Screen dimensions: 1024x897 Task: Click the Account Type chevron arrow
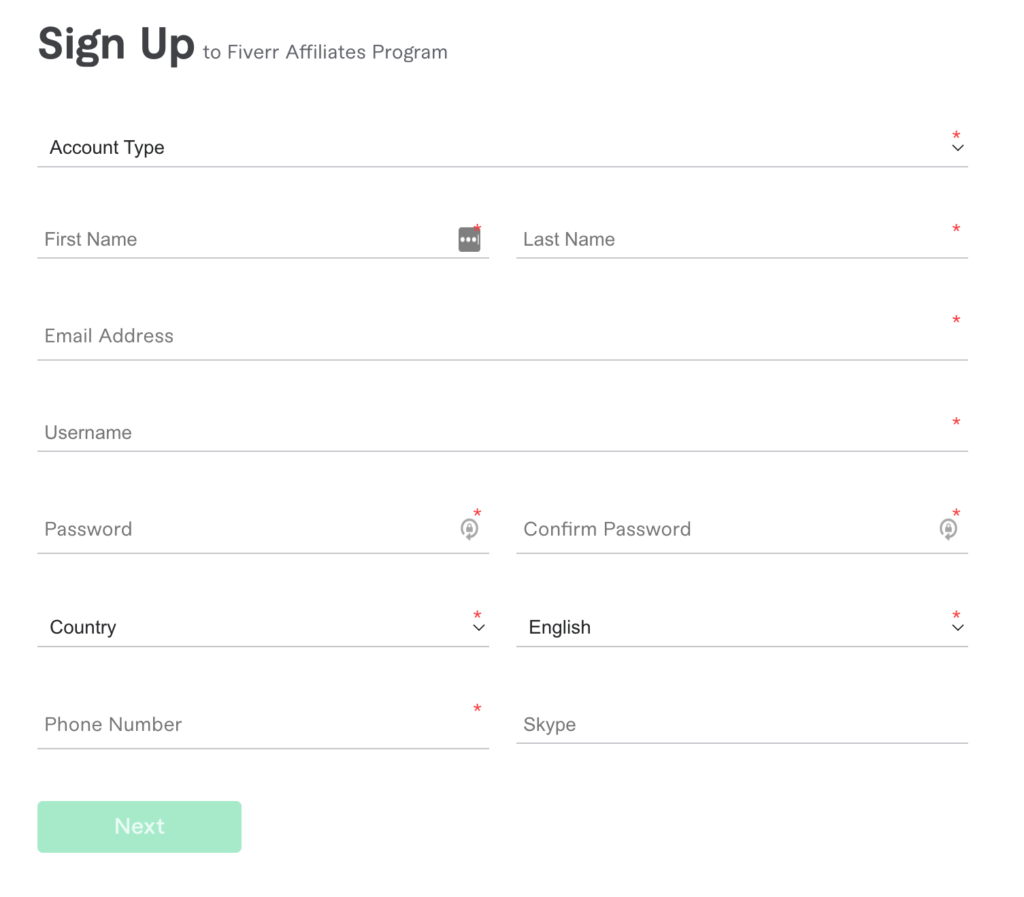click(x=957, y=148)
